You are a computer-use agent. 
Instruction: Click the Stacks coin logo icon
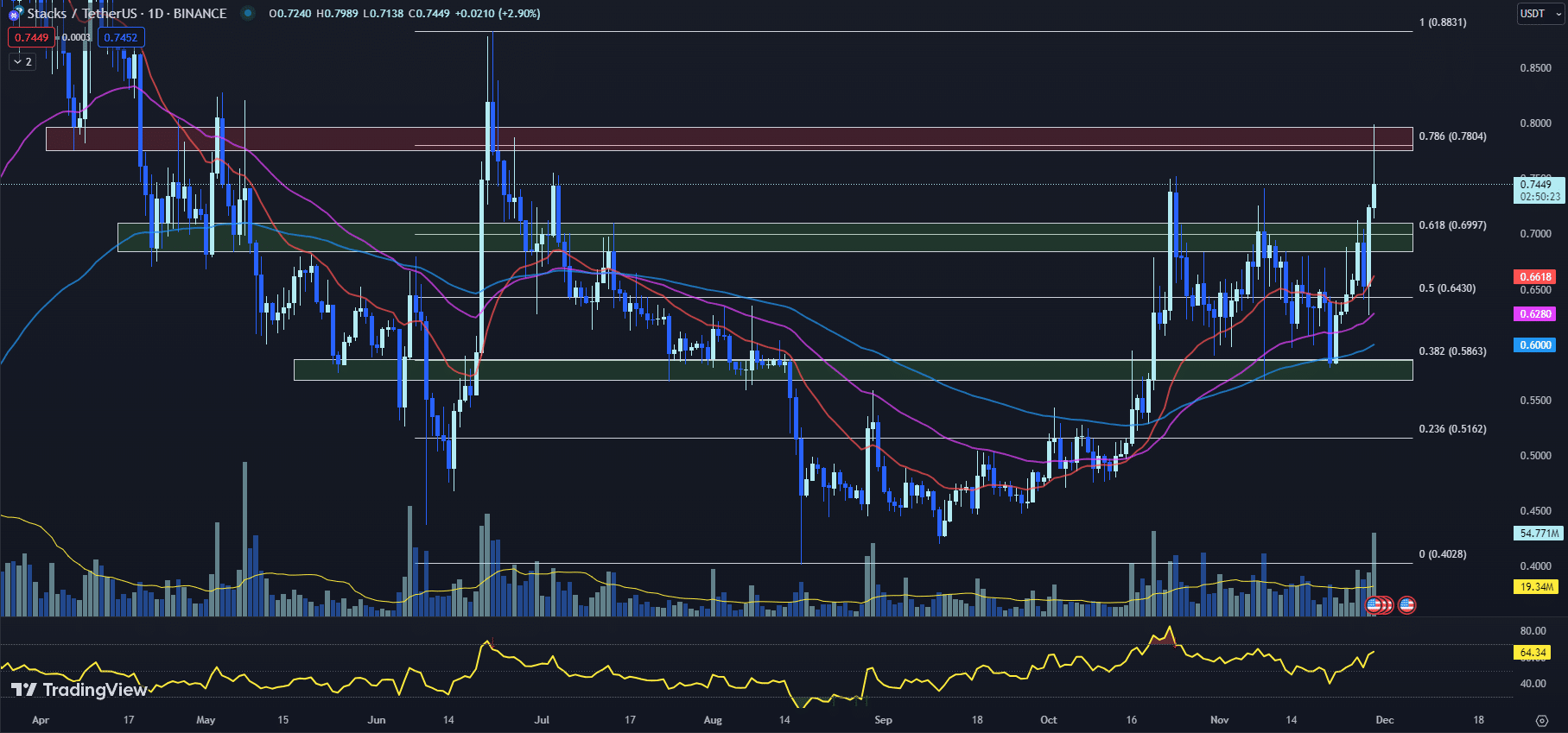pyautogui.click(x=14, y=14)
